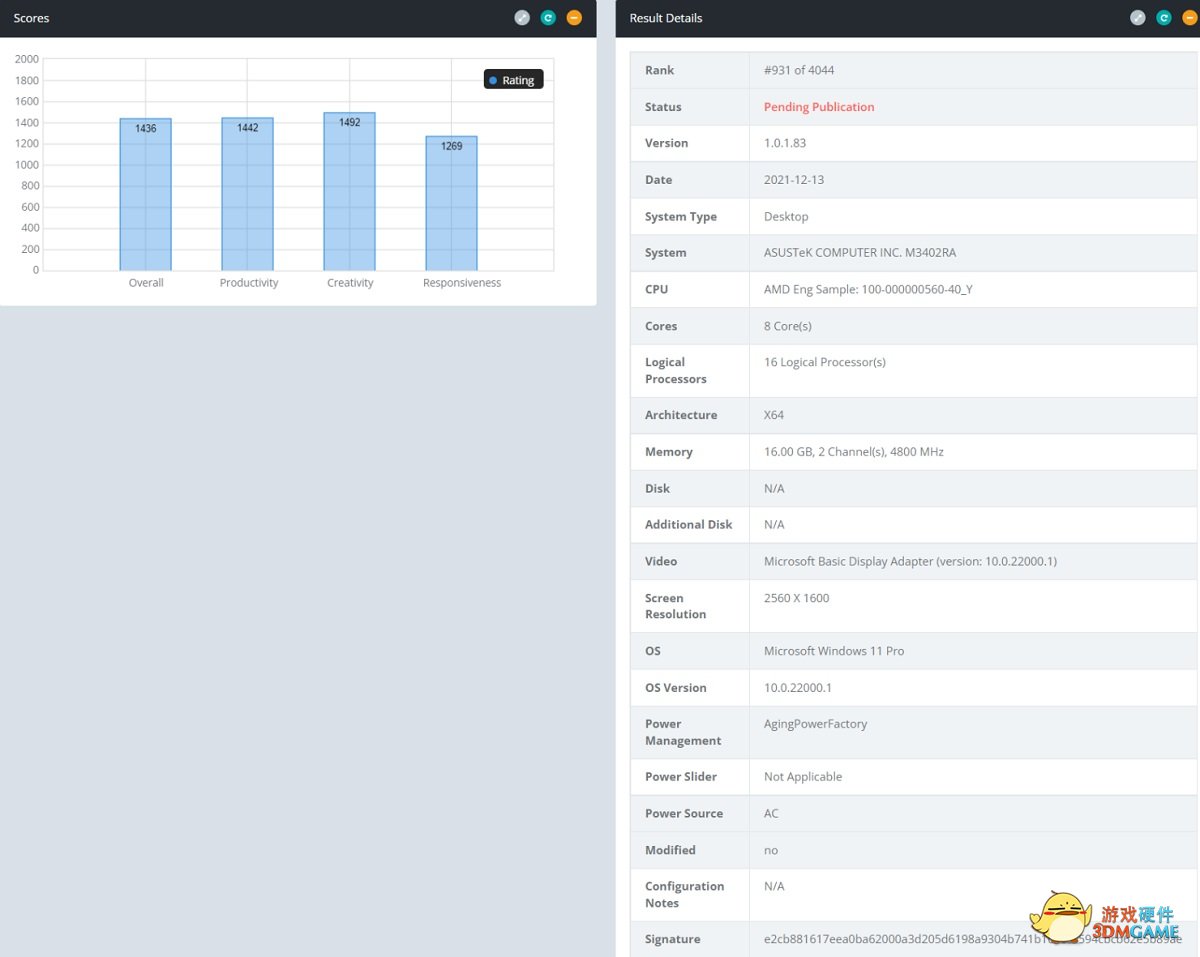
Task: Click the Architecture row label
Action: pos(681,415)
